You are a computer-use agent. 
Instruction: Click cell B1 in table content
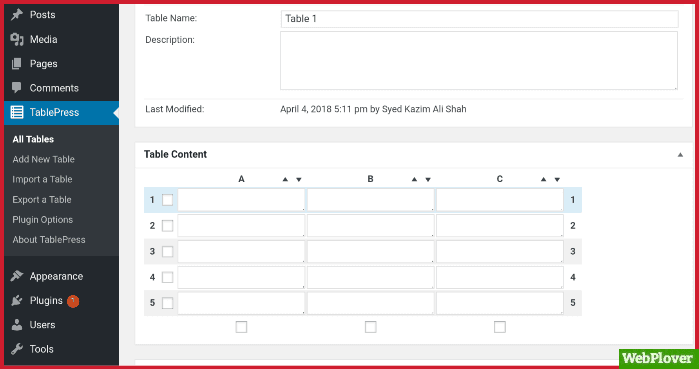(x=370, y=200)
